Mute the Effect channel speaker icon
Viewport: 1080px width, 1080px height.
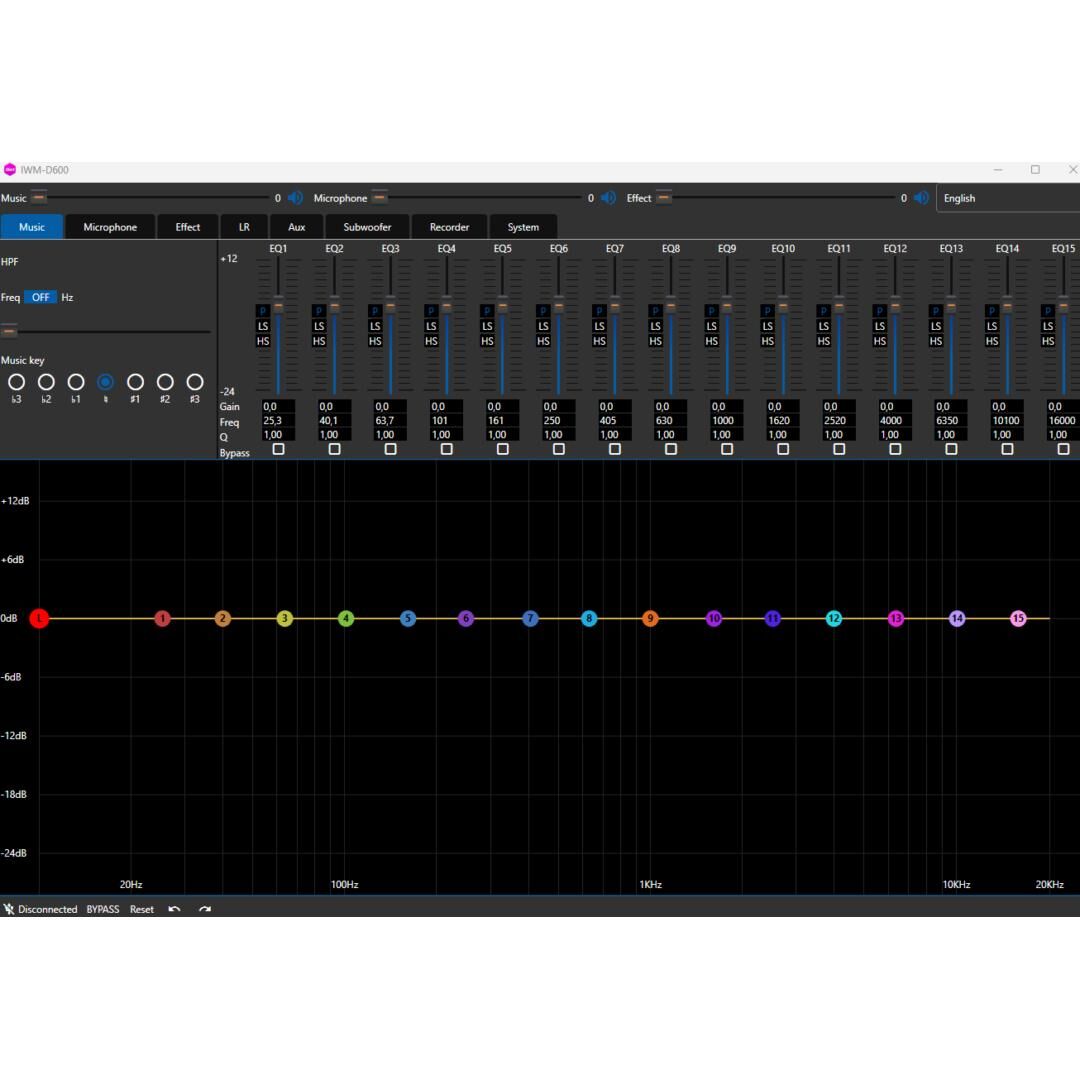coord(921,198)
